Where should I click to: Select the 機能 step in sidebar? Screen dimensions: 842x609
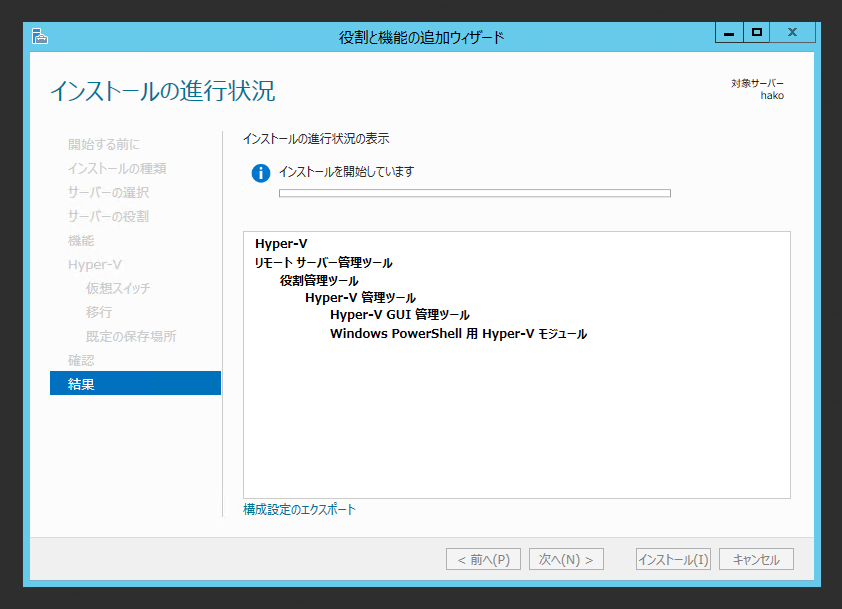(x=81, y=240)
